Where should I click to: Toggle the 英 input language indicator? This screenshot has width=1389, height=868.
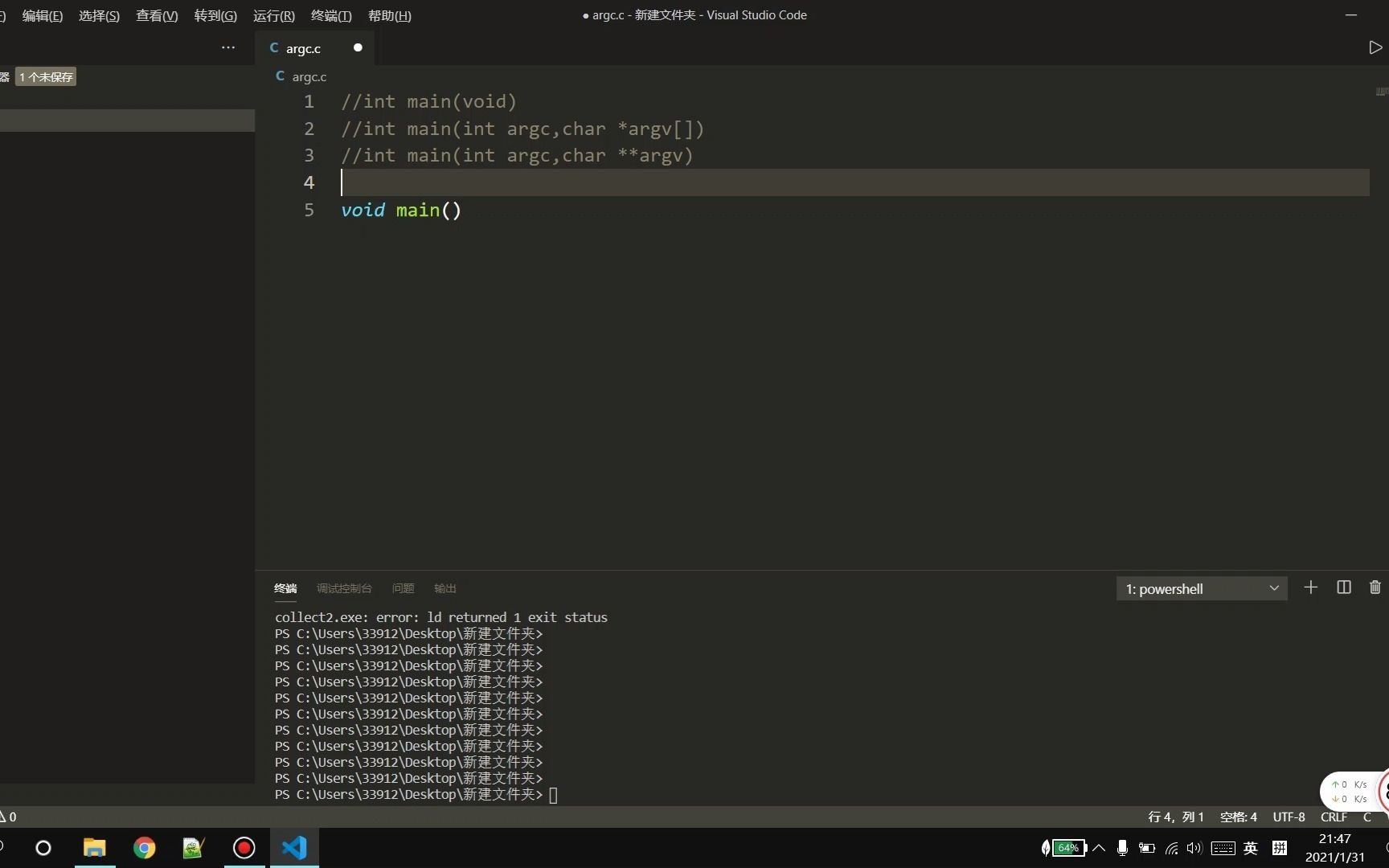1251,848
